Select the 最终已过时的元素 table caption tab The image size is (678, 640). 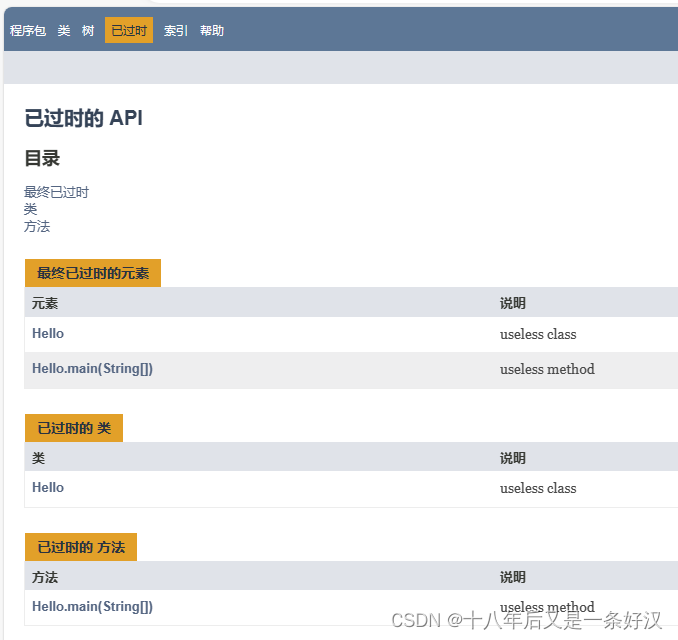click(93, 273)
